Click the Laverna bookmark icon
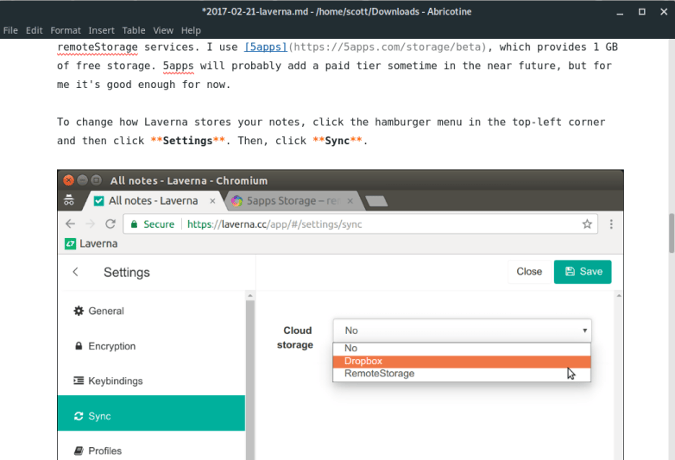This screenshot has height=460, width=675. click(x=71, y=243)
